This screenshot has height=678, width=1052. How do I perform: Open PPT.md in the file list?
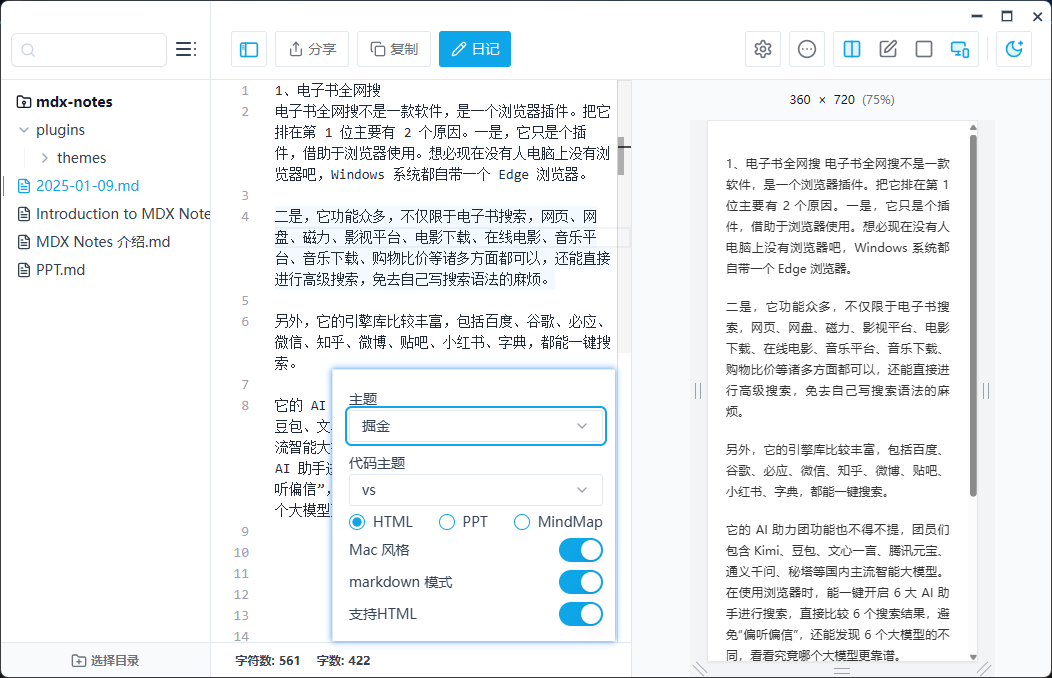[52, 270]
